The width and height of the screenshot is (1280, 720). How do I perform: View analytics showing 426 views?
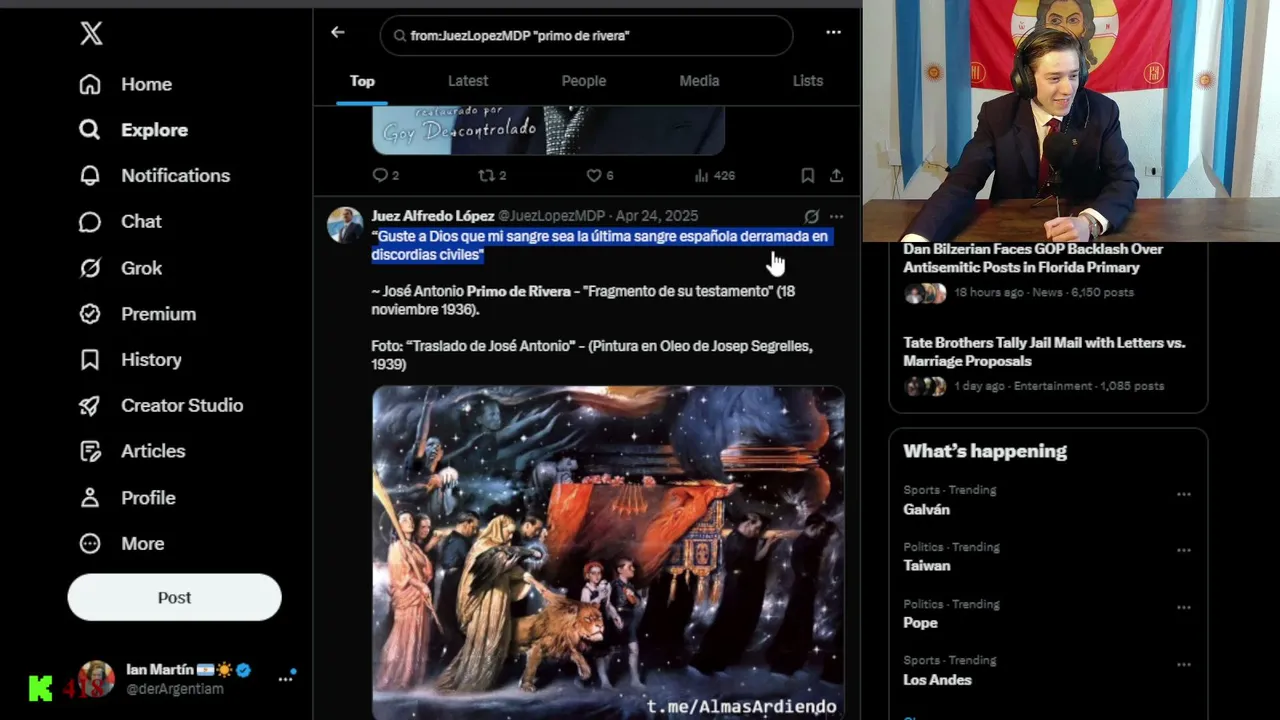tap(714, 175)
